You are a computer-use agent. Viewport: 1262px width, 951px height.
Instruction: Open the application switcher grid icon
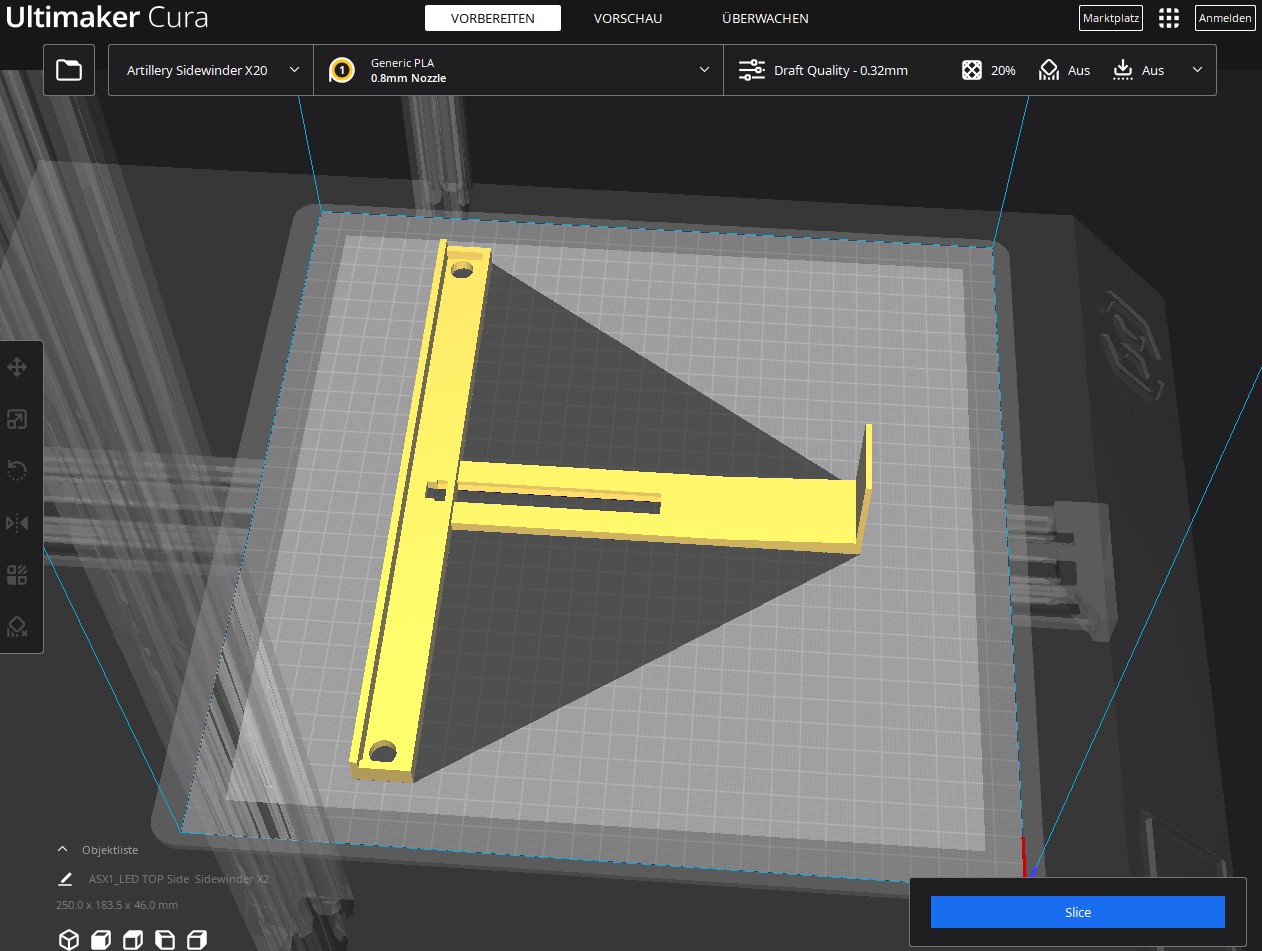1168,18
